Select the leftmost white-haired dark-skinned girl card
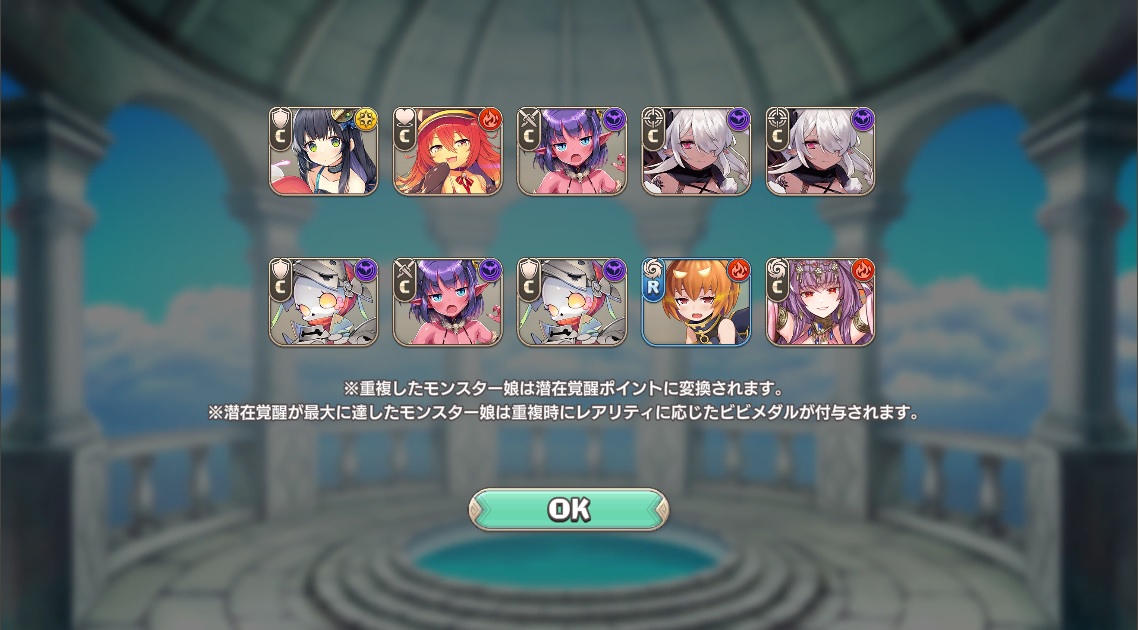Image resolution: width=1138 pixels, height=630 pixels. [696, 152]
